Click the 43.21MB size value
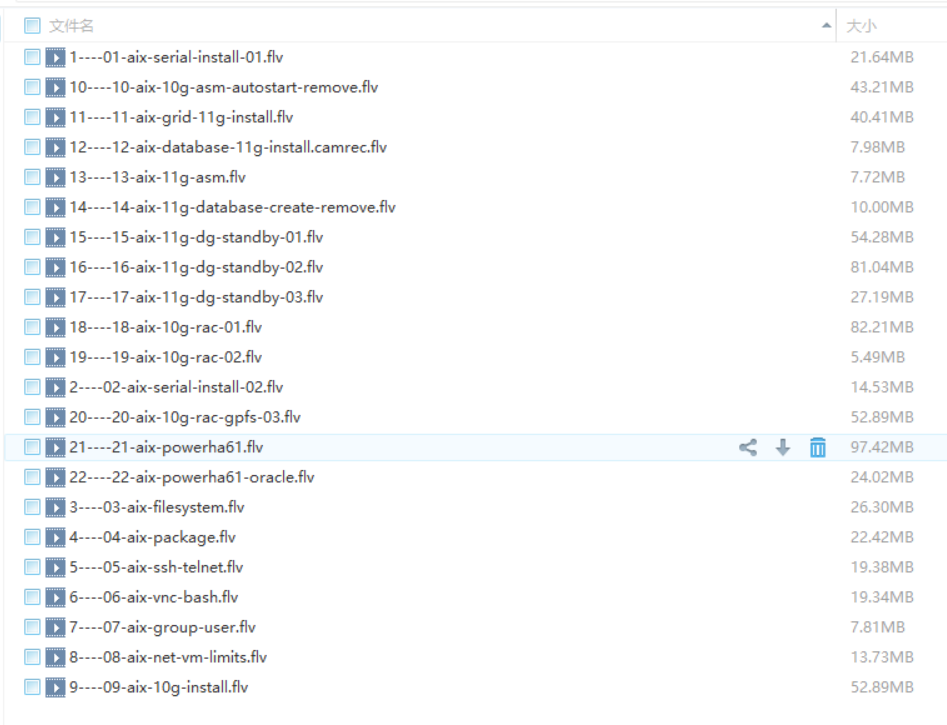 (x=882, y=88)
